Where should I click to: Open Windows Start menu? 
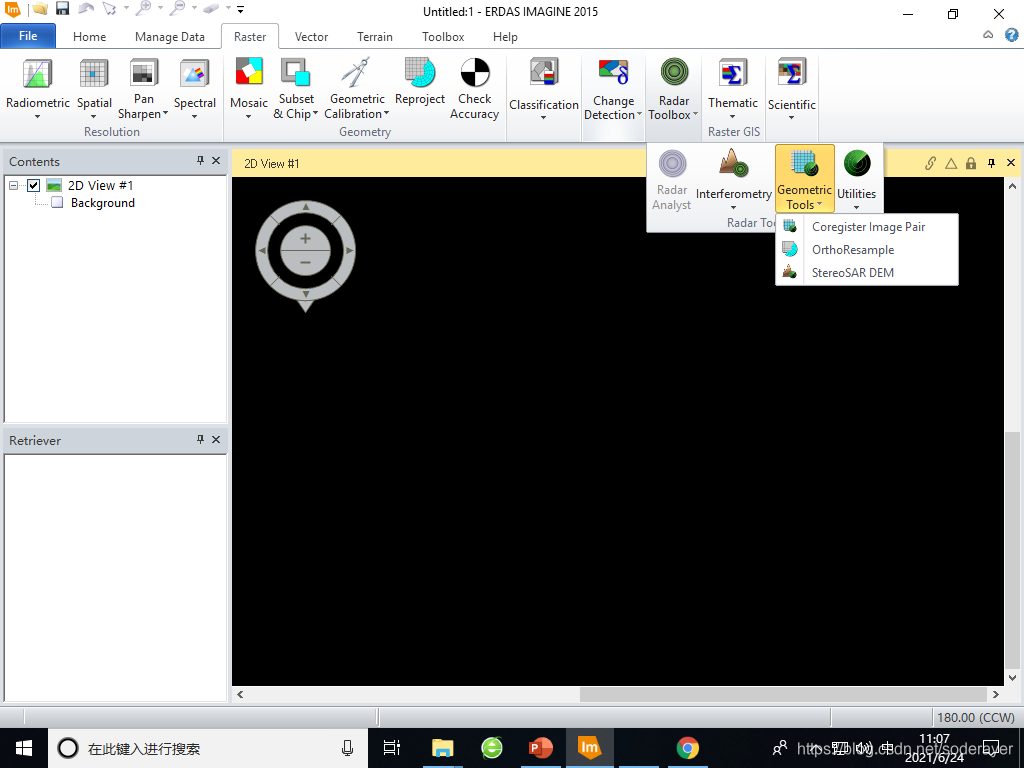24,748
